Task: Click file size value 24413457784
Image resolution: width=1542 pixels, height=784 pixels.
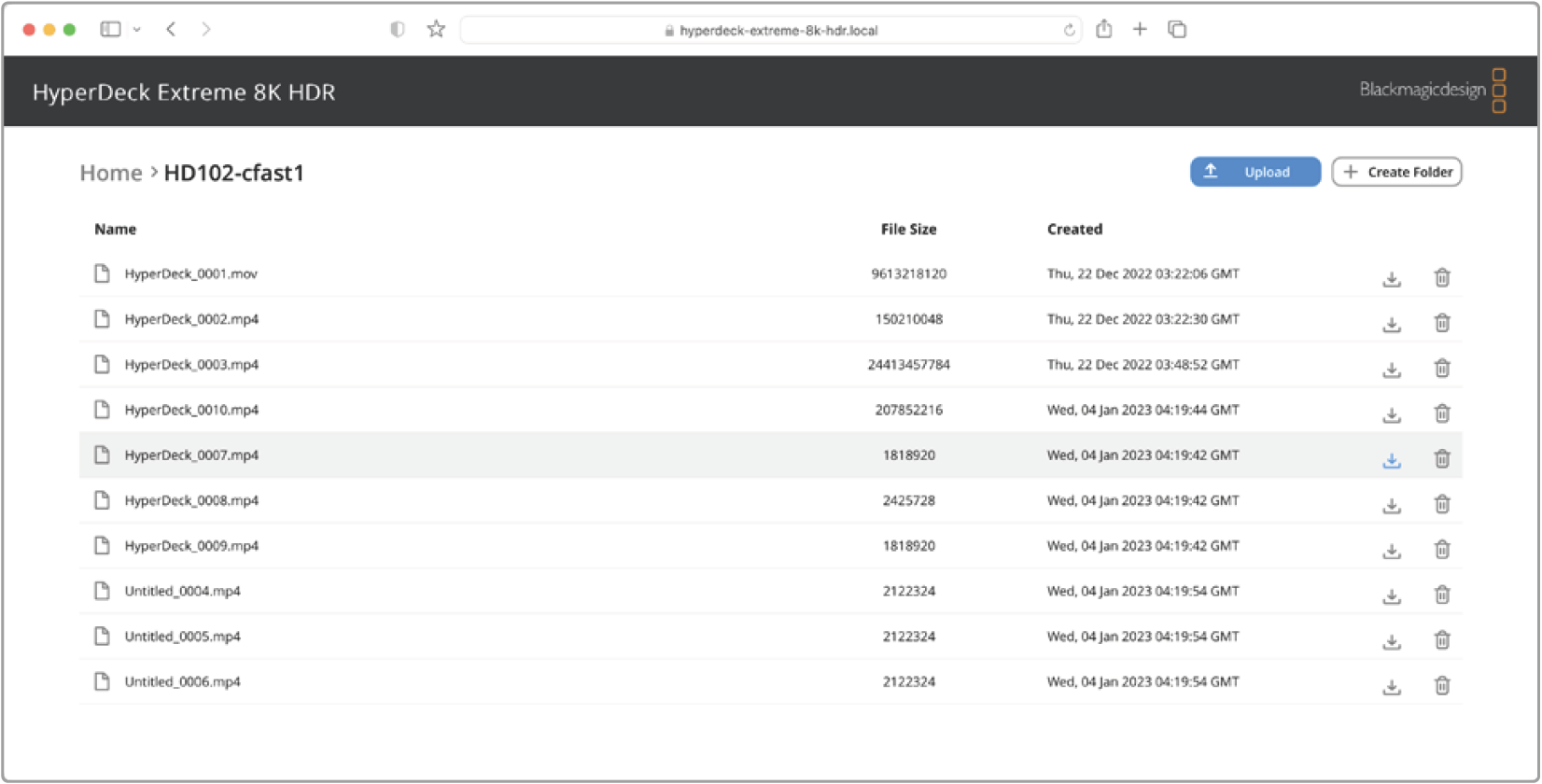Action: (909, 364)
